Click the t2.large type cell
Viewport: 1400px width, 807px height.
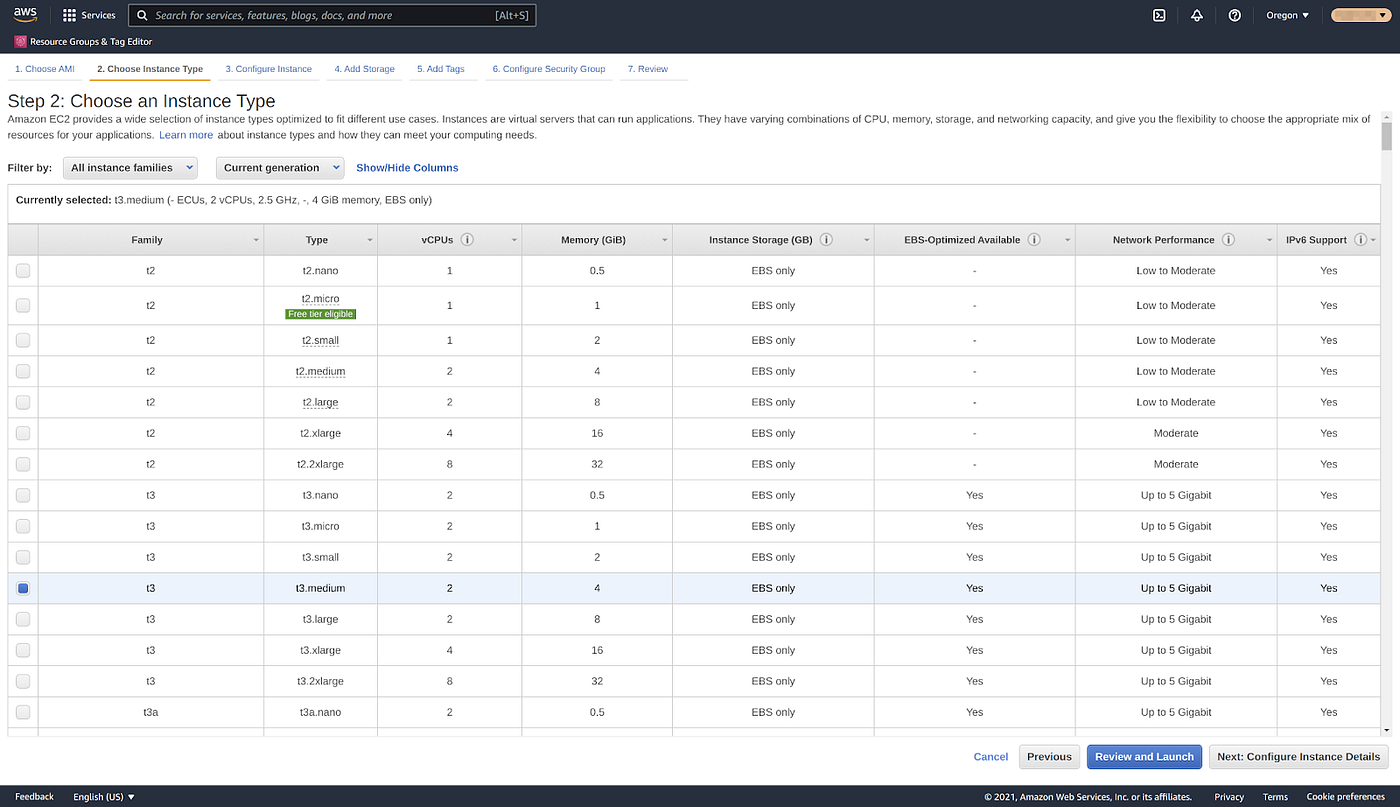coord(320,402)
